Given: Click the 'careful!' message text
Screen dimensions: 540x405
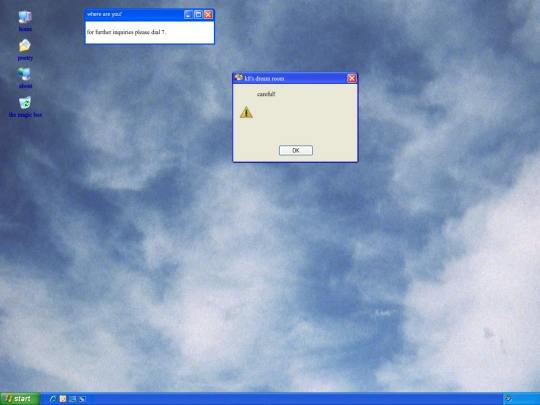Looking at the screenshot, I should [266, 94].
